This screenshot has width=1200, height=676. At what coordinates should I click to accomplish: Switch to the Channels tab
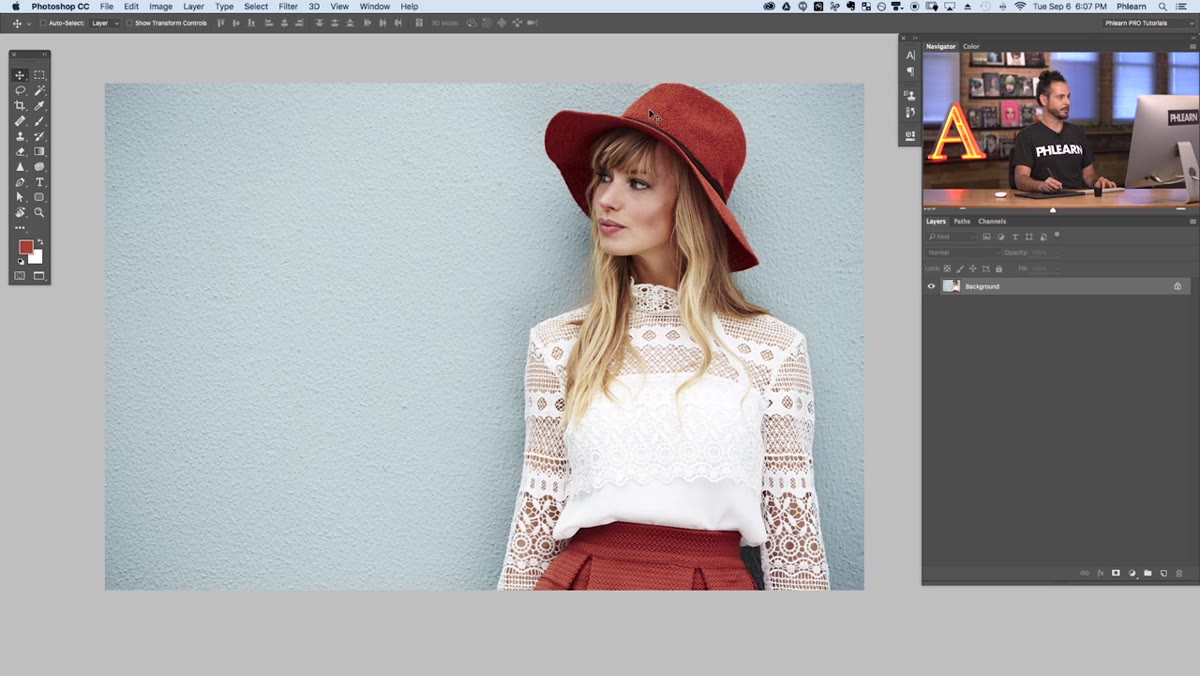(x=992, y=221)
